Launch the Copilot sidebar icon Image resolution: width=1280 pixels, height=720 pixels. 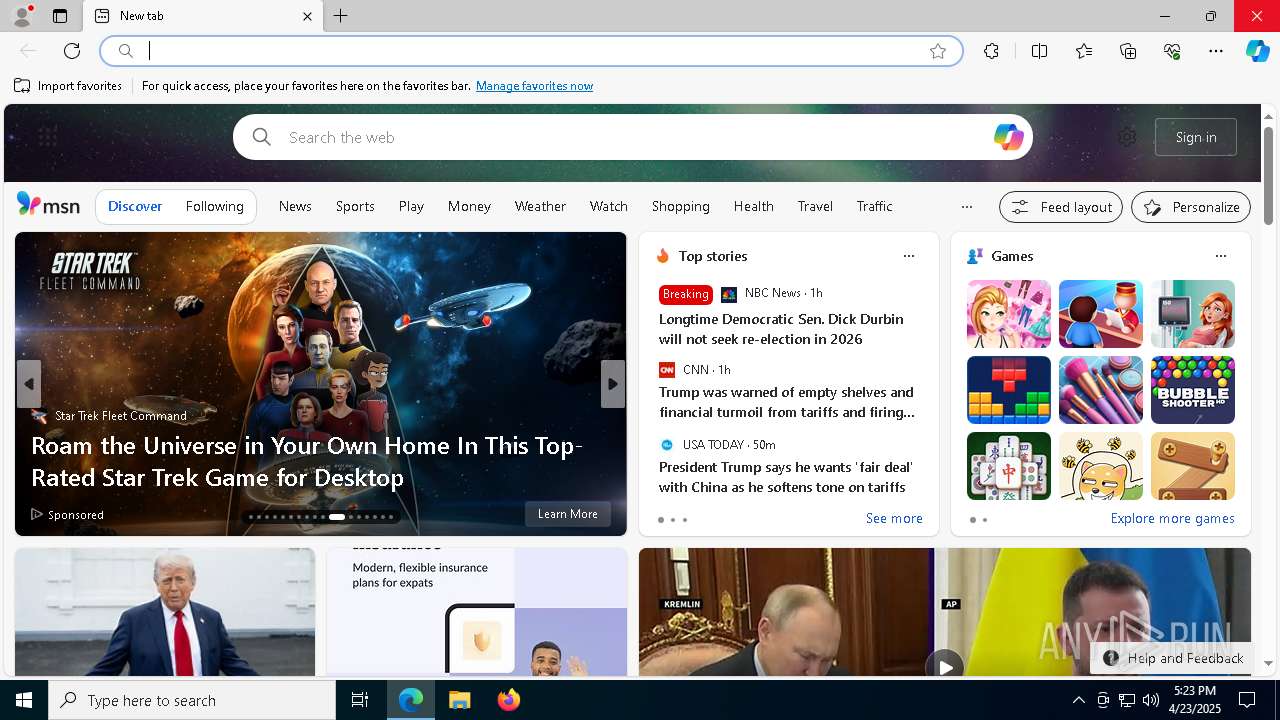(1257, 51)
